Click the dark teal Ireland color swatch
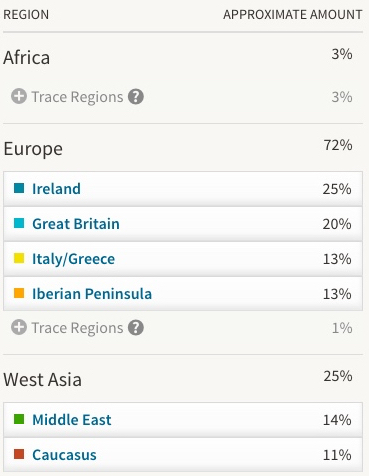Viewport: 369px width, 476px height. tap(19, 188)
